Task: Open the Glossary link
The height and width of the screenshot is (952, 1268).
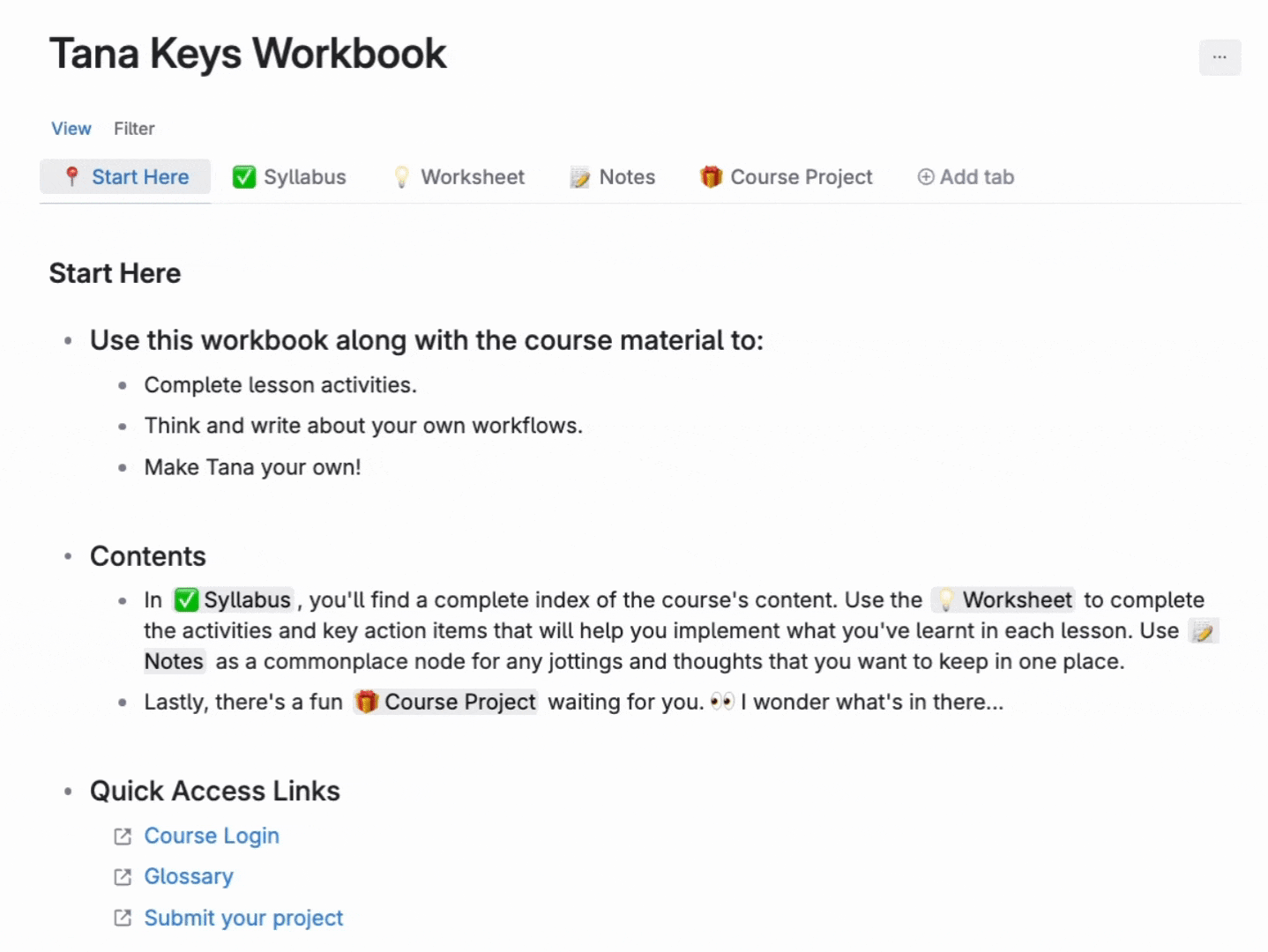Action: (189, 876)
